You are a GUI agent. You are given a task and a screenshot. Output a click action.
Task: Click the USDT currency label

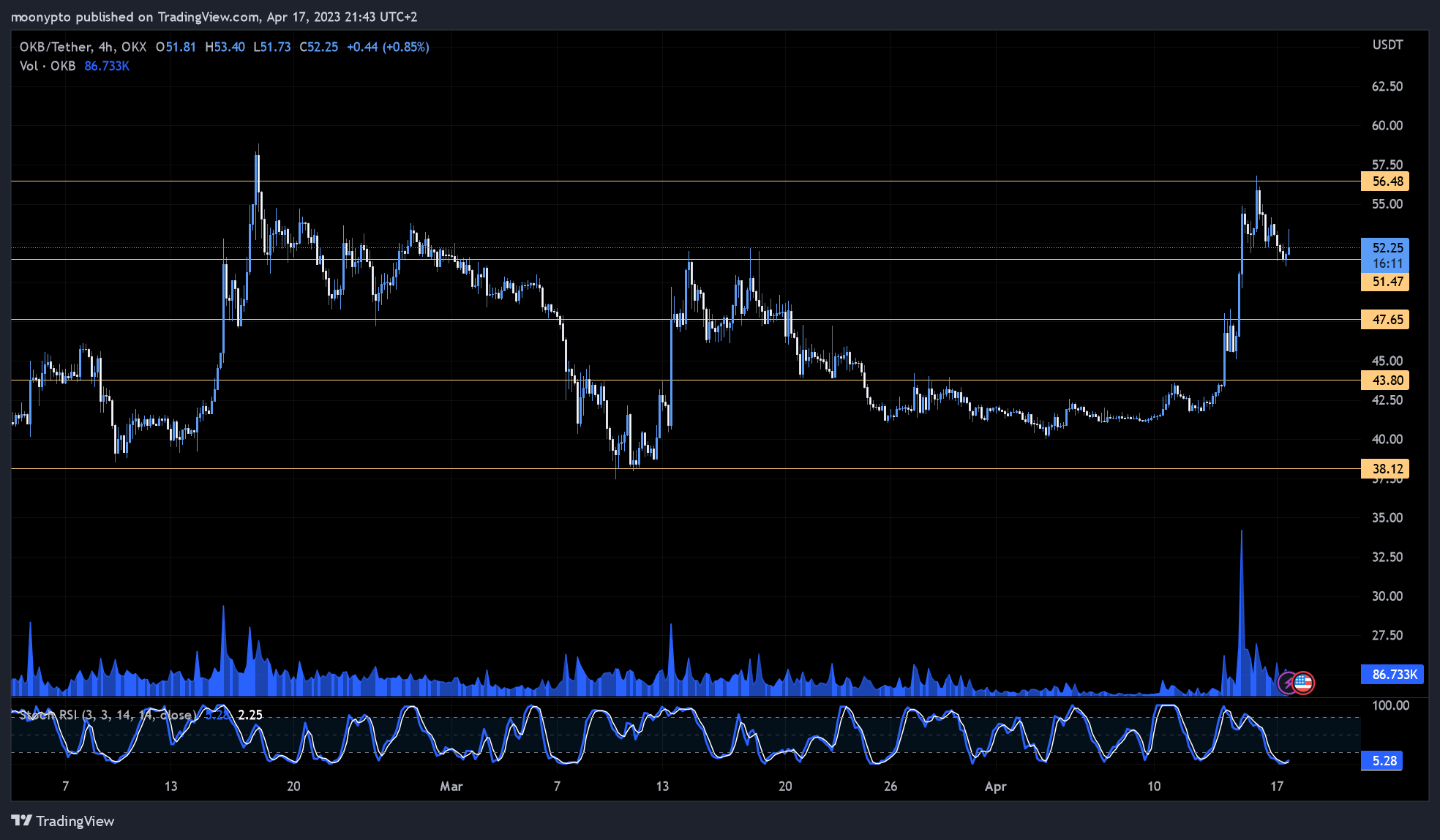tap(1387, 45)
